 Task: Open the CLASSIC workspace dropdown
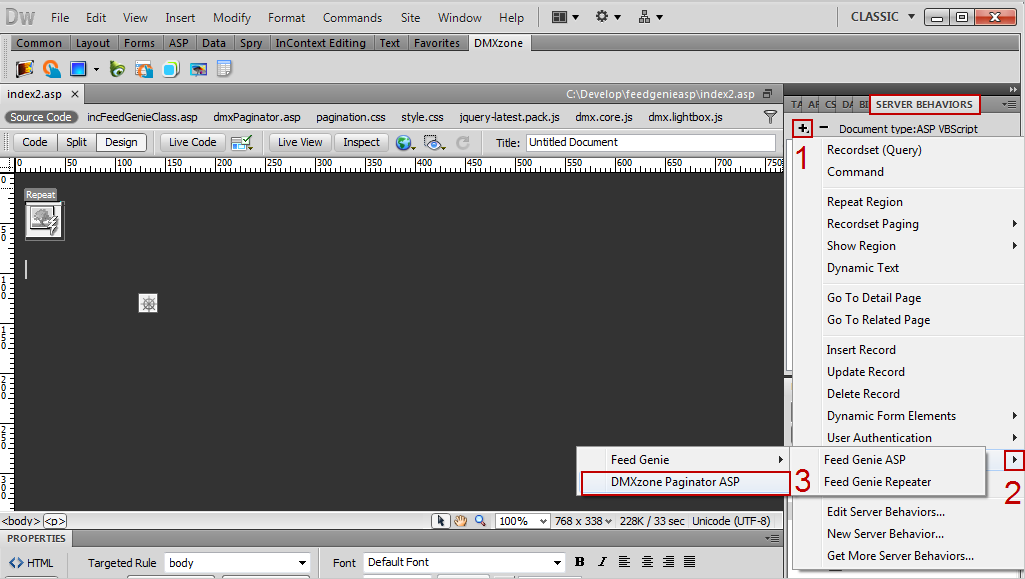point(882,17)
